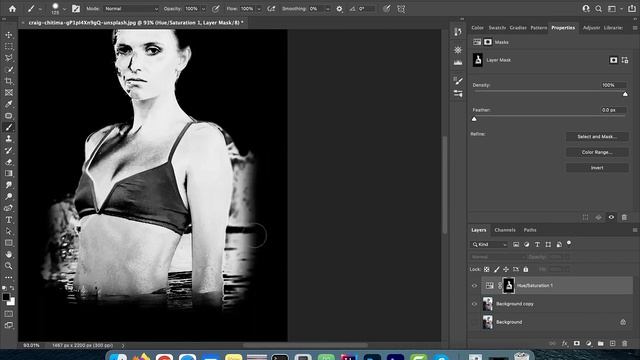Toggle lock transparent pixels
The image size is (640, 360).
(x=487, y=269)
